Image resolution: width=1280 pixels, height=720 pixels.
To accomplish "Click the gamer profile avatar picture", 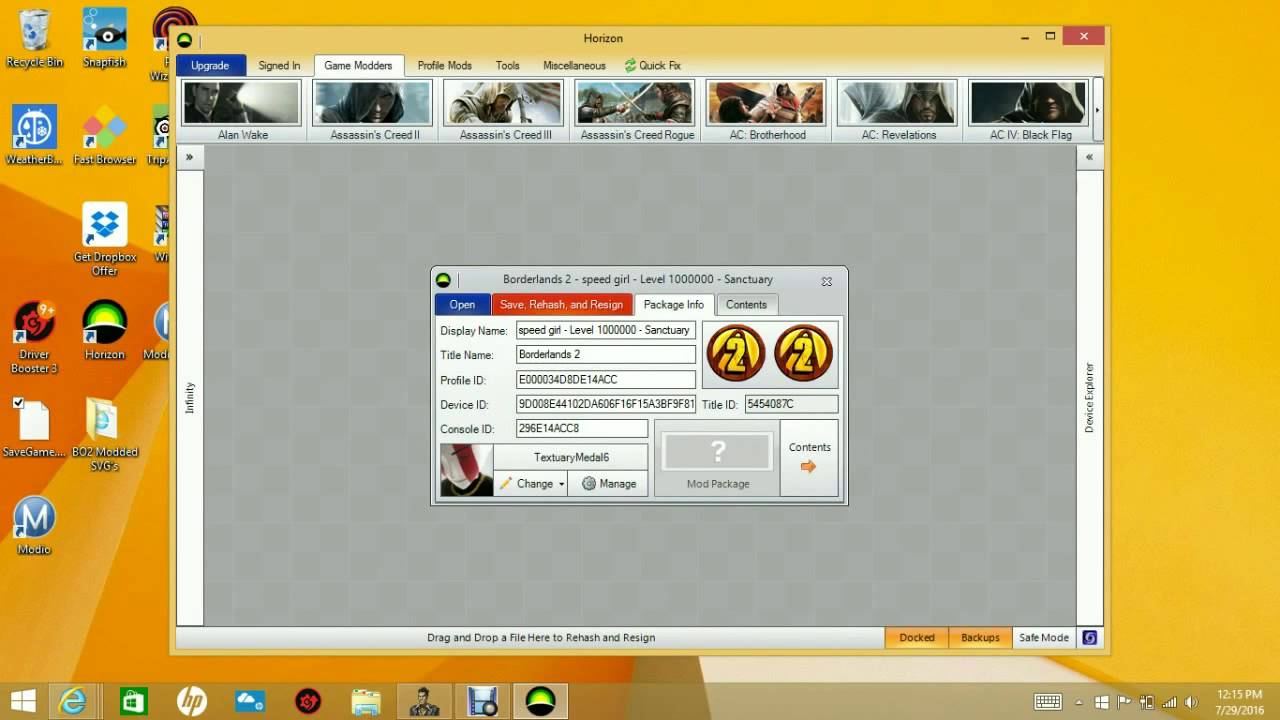I will (466, 470).
